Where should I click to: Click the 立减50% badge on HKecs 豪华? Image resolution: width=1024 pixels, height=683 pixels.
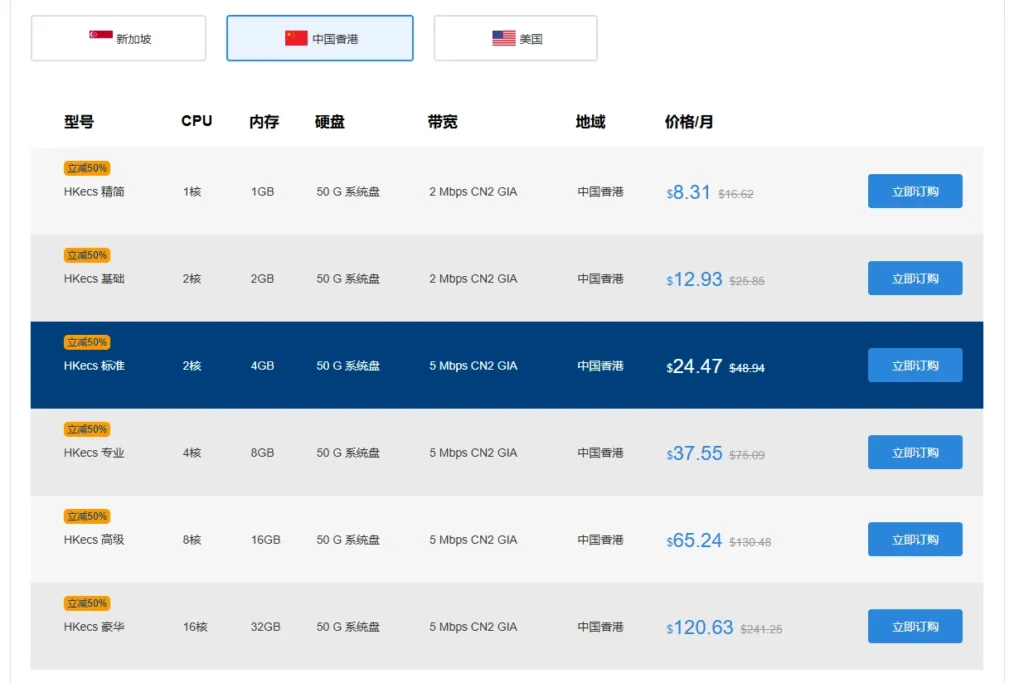[x=87, y=603]
